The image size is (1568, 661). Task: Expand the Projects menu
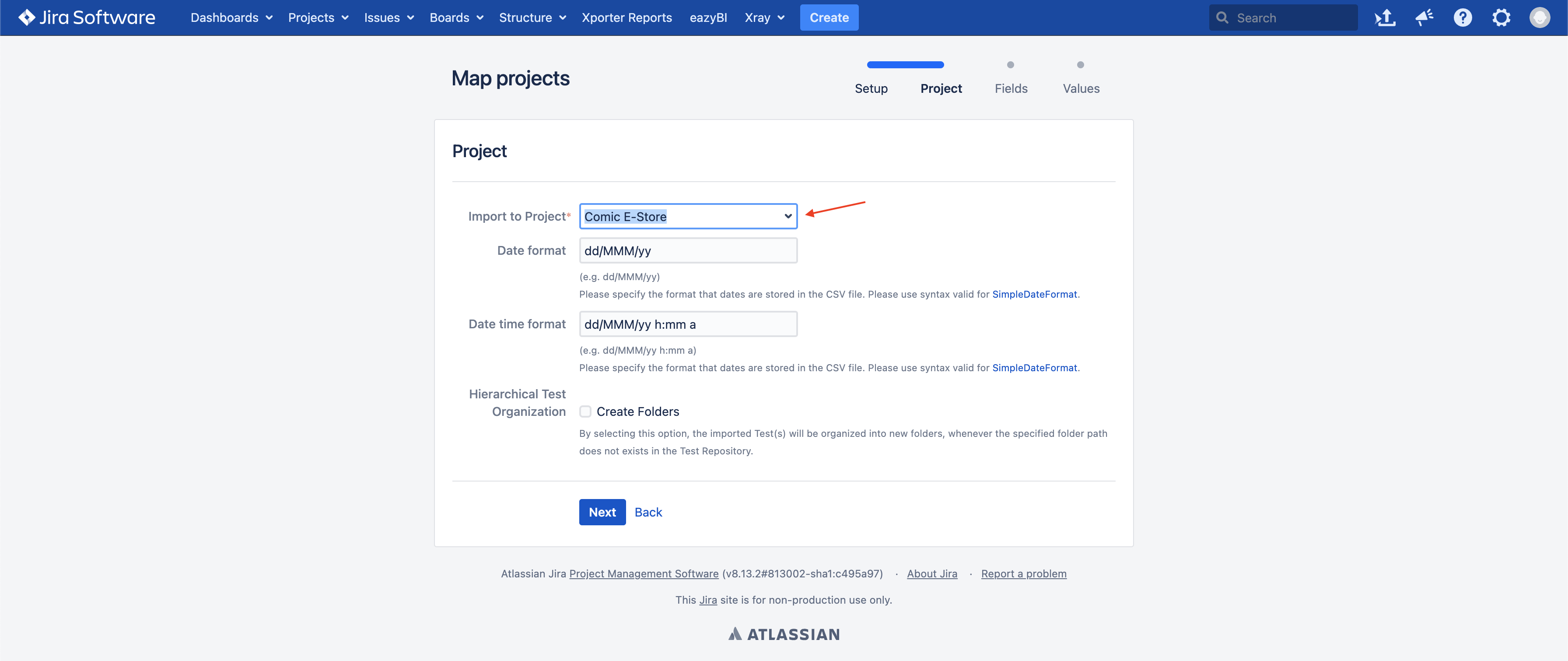pos(318,18)
